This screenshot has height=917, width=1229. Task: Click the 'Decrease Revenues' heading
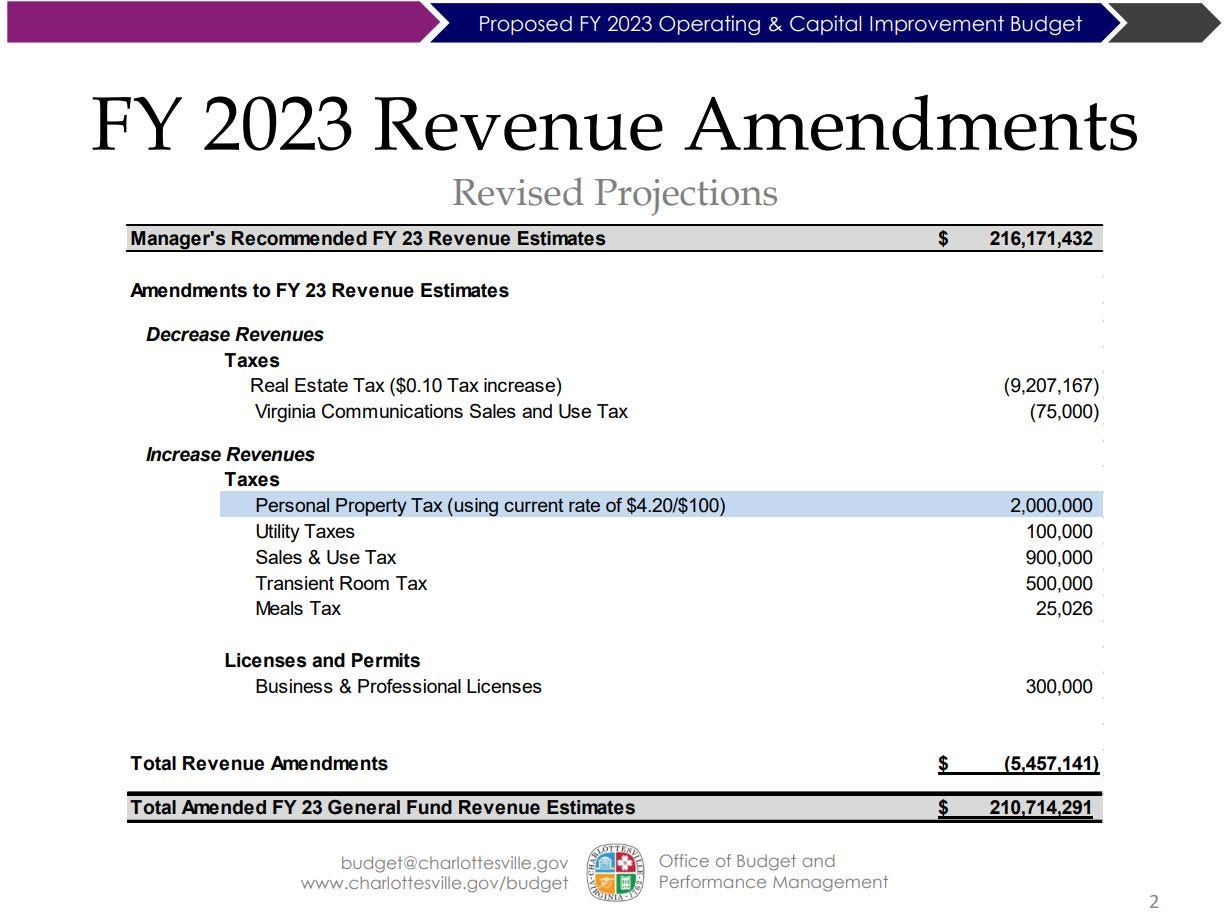235,335
